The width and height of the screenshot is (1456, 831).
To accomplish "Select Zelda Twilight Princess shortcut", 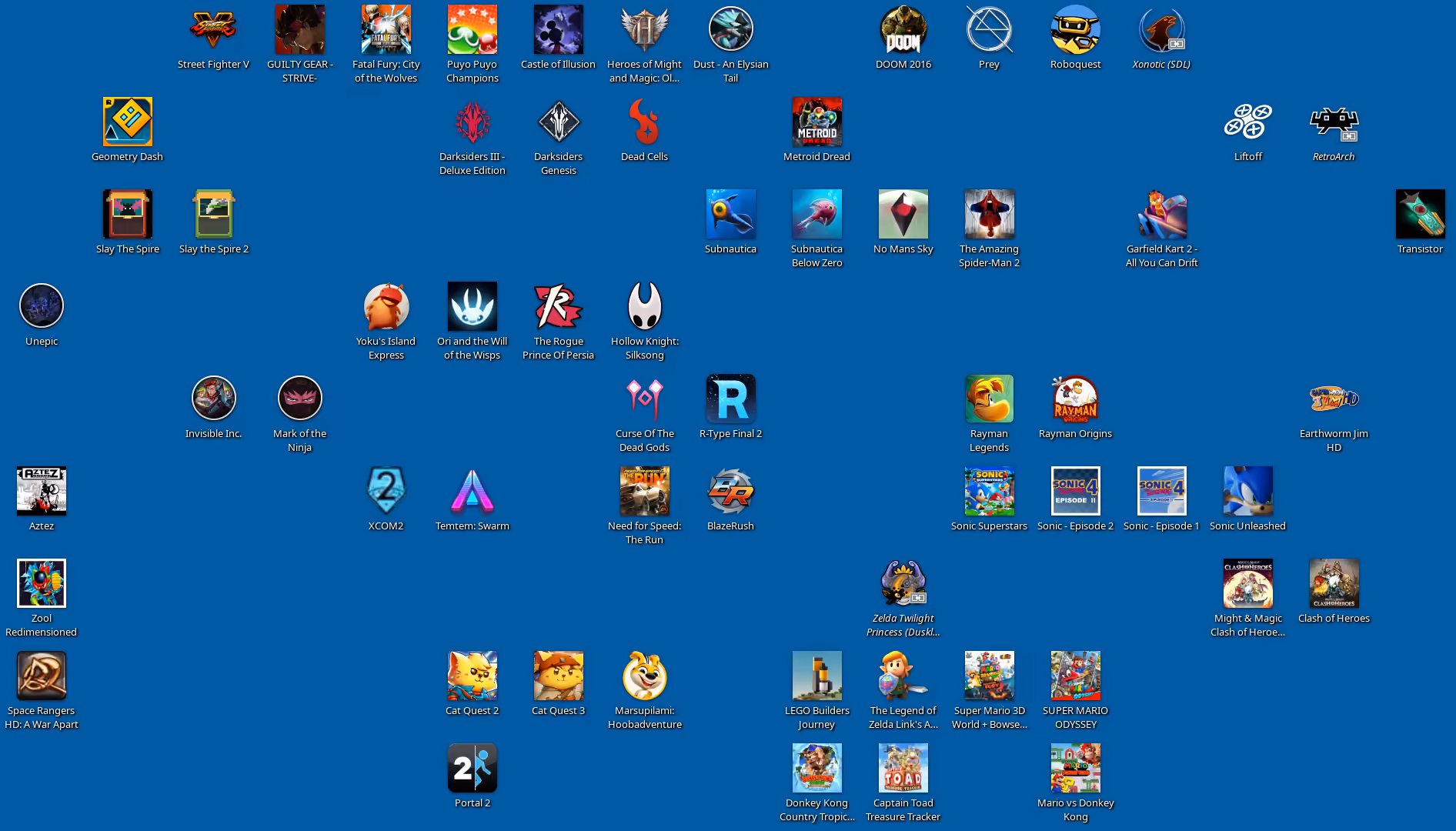I will click(x=903, y=583).
